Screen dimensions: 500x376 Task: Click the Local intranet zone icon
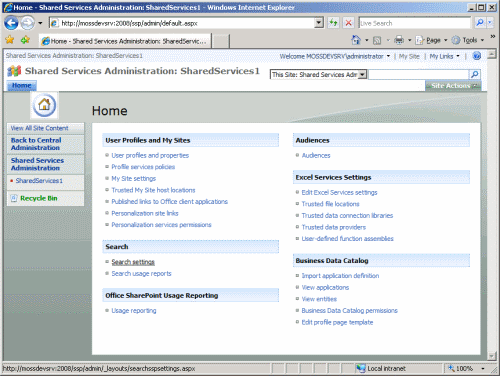361,368
